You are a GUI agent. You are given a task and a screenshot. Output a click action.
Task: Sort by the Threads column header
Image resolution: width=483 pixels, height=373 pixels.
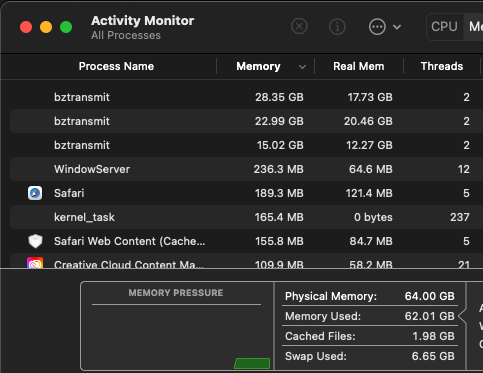tap(442, 66)
